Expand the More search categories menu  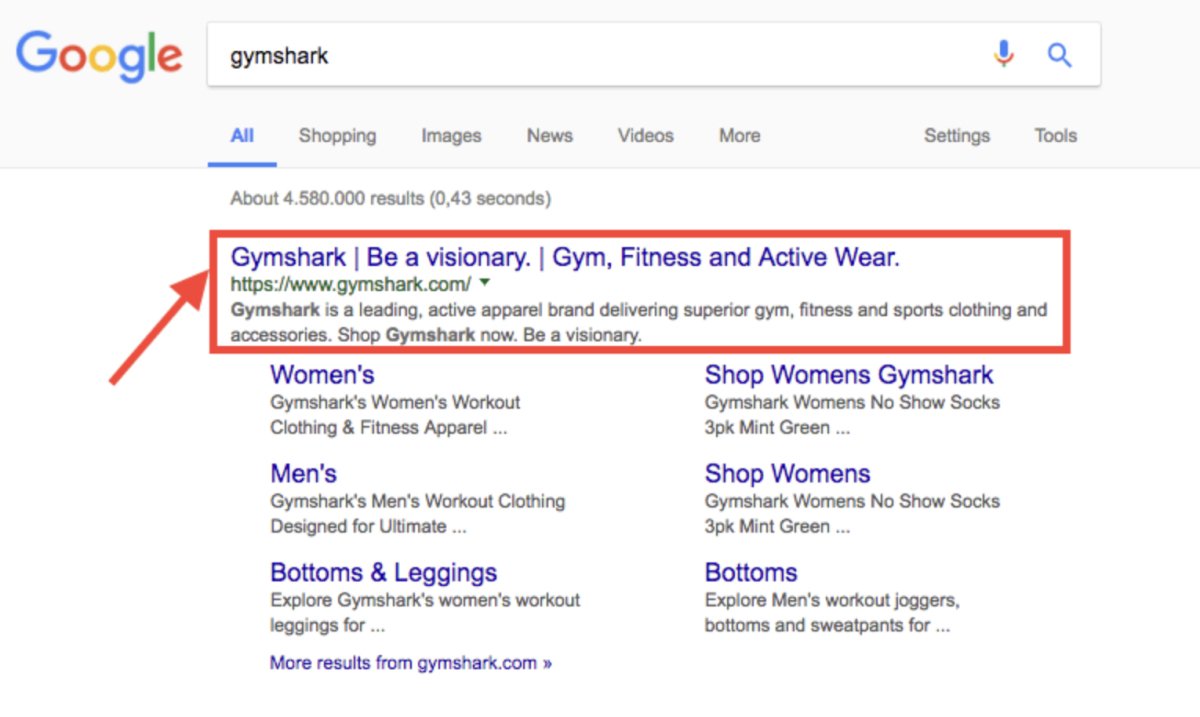[739, 136]
